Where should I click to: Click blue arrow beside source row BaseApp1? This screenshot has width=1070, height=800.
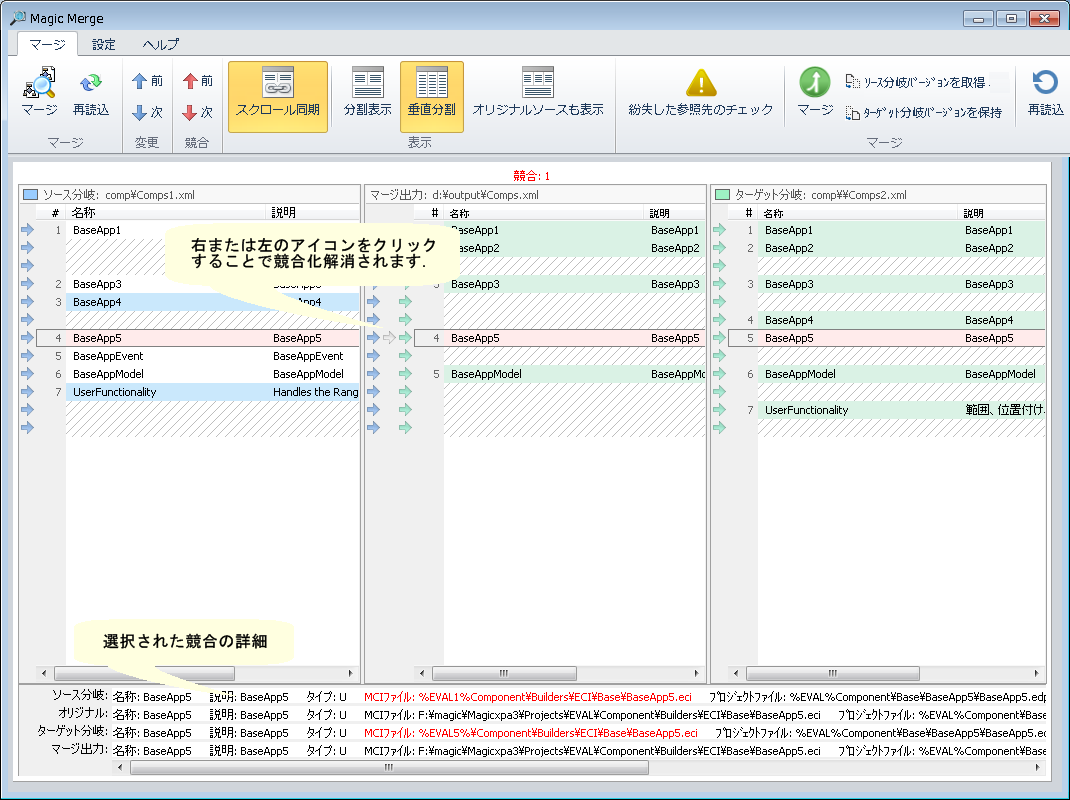(x=27, y=230)
